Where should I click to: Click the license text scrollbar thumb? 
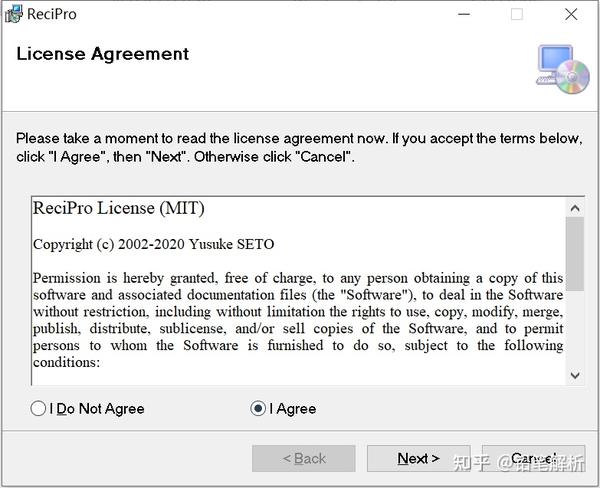[575, 254]
